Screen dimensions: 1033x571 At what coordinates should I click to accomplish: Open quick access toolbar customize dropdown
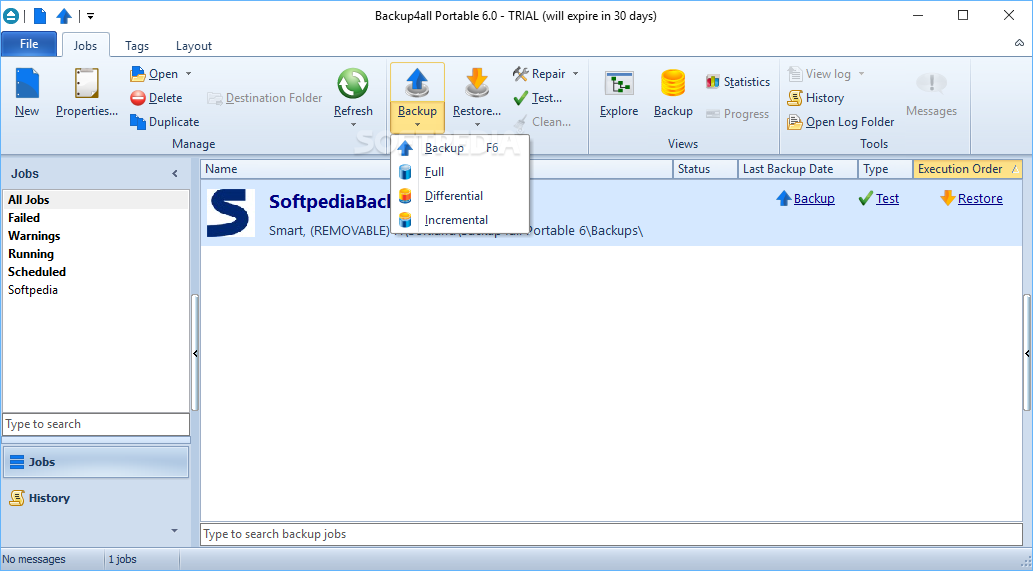tap(90, 16)
